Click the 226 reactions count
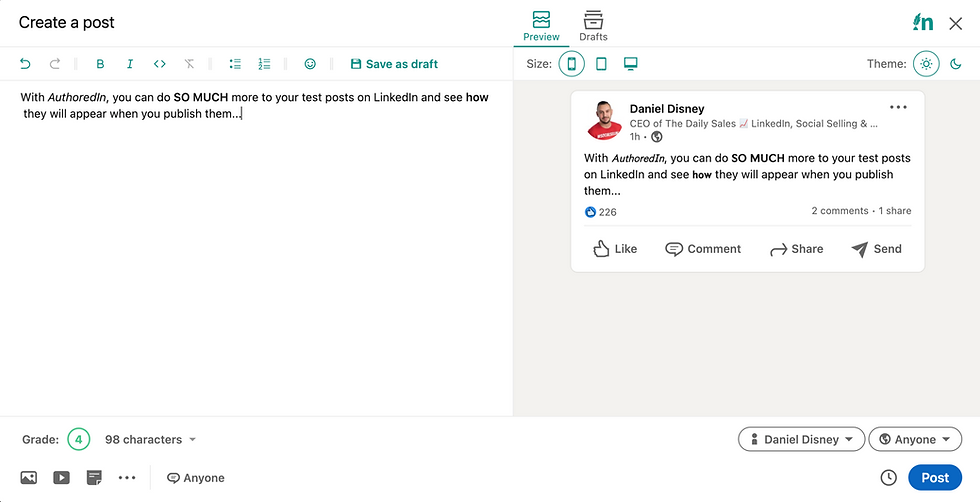The width and height of the screenshot is (980, 502). click(x=601, y=212)
